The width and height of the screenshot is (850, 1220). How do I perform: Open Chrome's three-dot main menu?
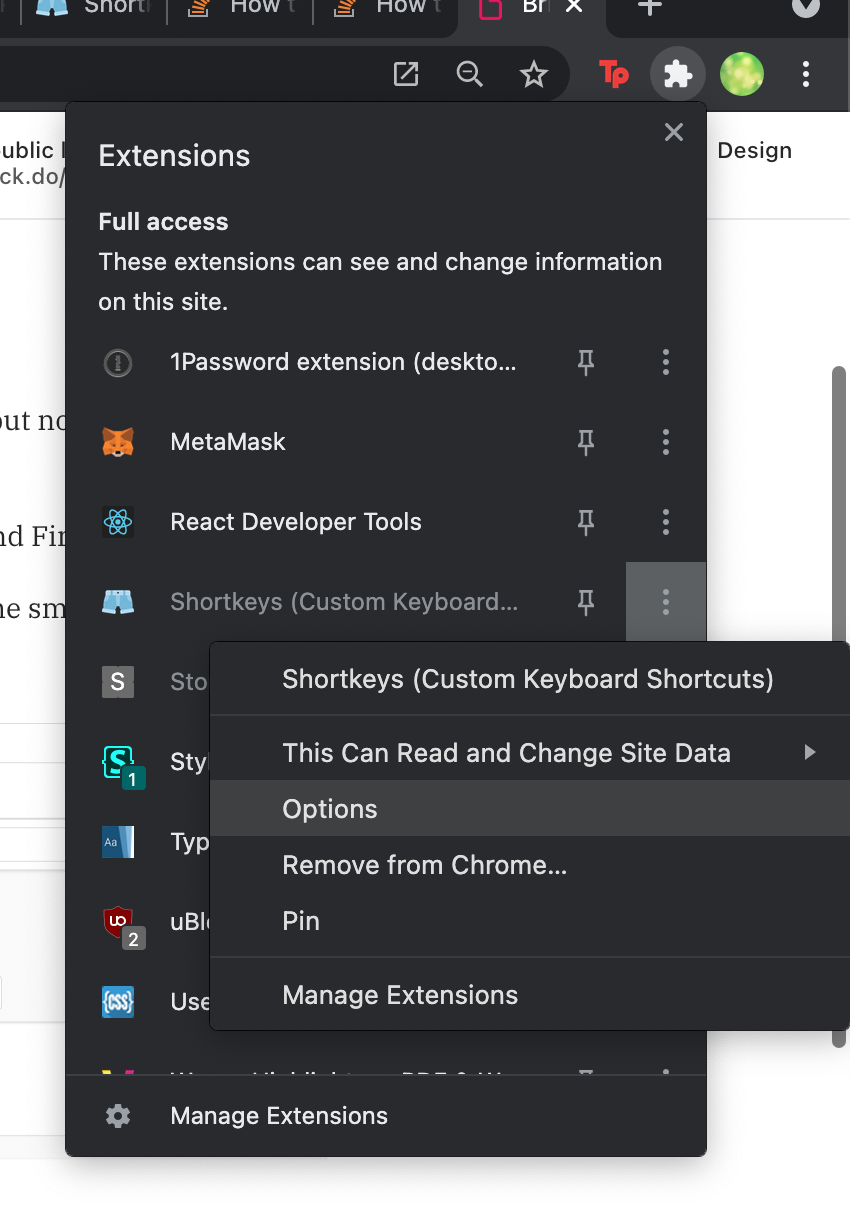pyautogui.click(x=806, y=74)
